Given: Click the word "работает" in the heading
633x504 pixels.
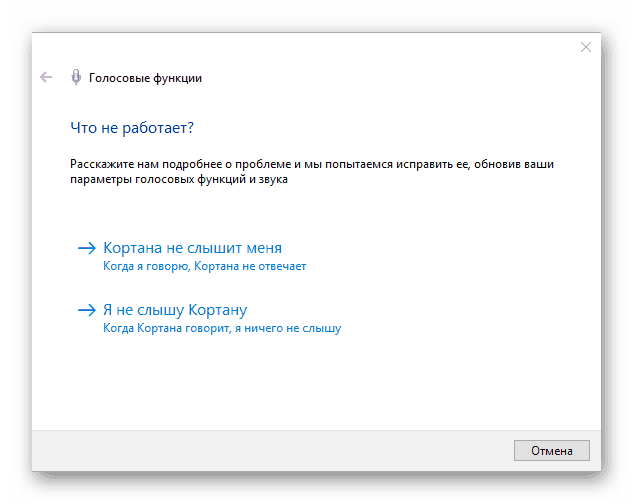Looking at the screenshot, I should [156, 128].
